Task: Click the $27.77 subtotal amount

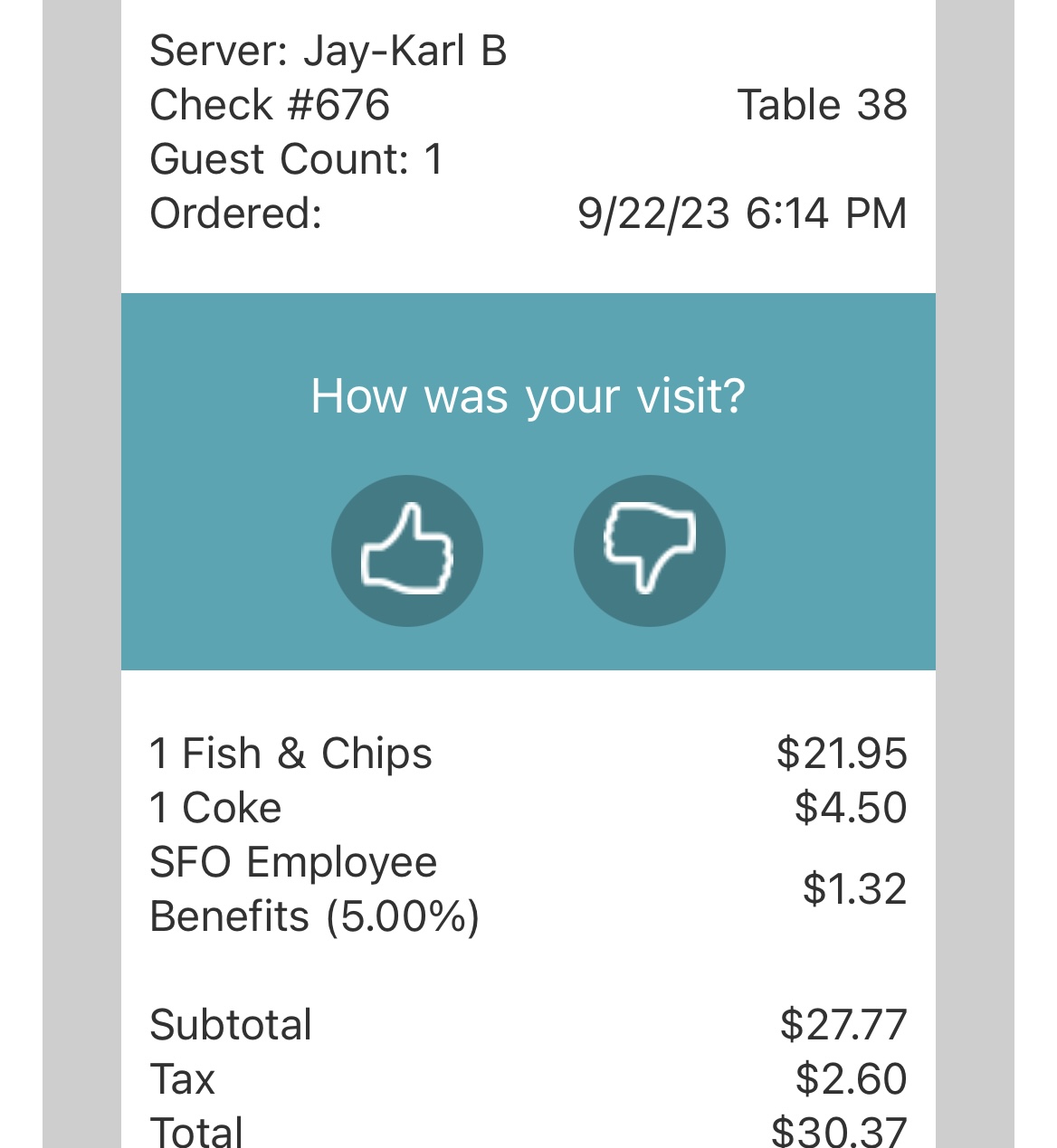Action: coord(843,1025)
